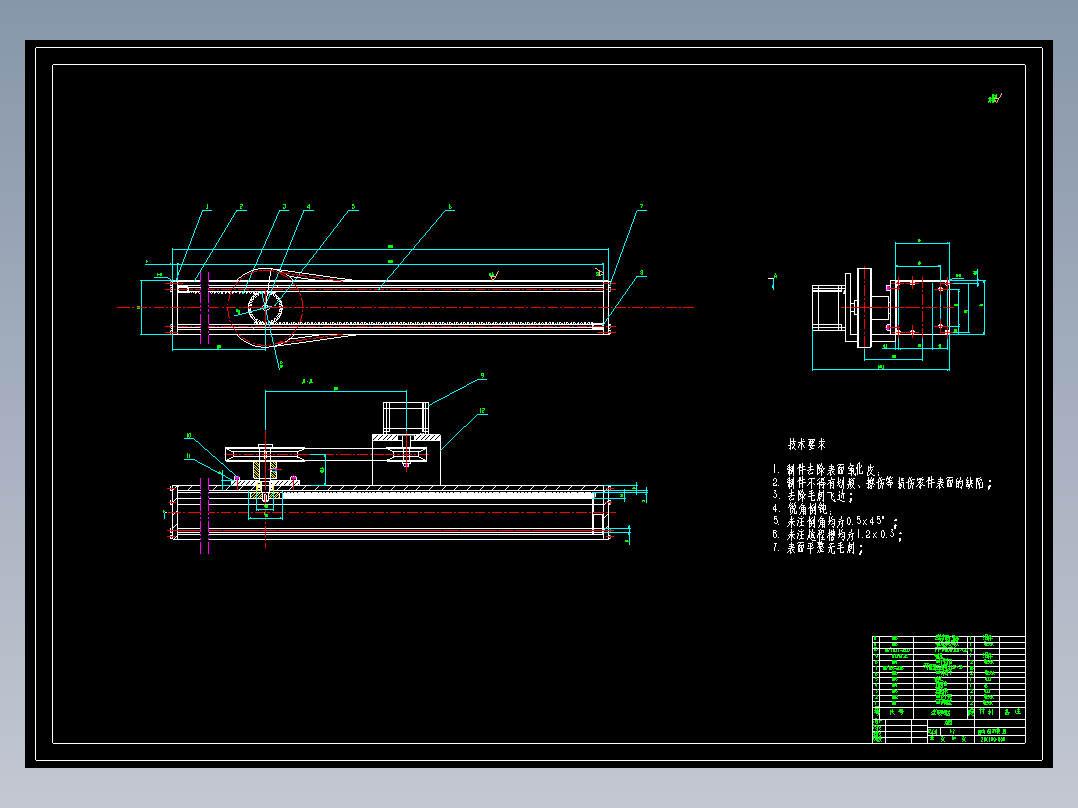Click part callout number 2 in top view

click(241, 206)
